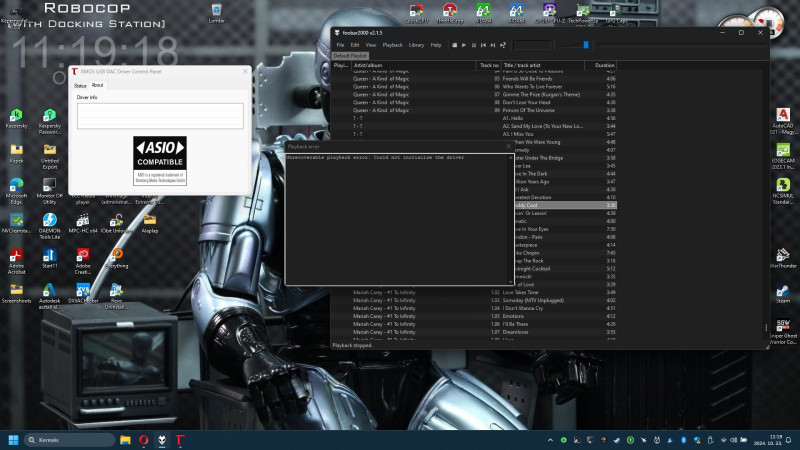This screenshot has height=450, width=800.
Task: Click the foobar2000 seek bar
Action: [x=681, y=45]
